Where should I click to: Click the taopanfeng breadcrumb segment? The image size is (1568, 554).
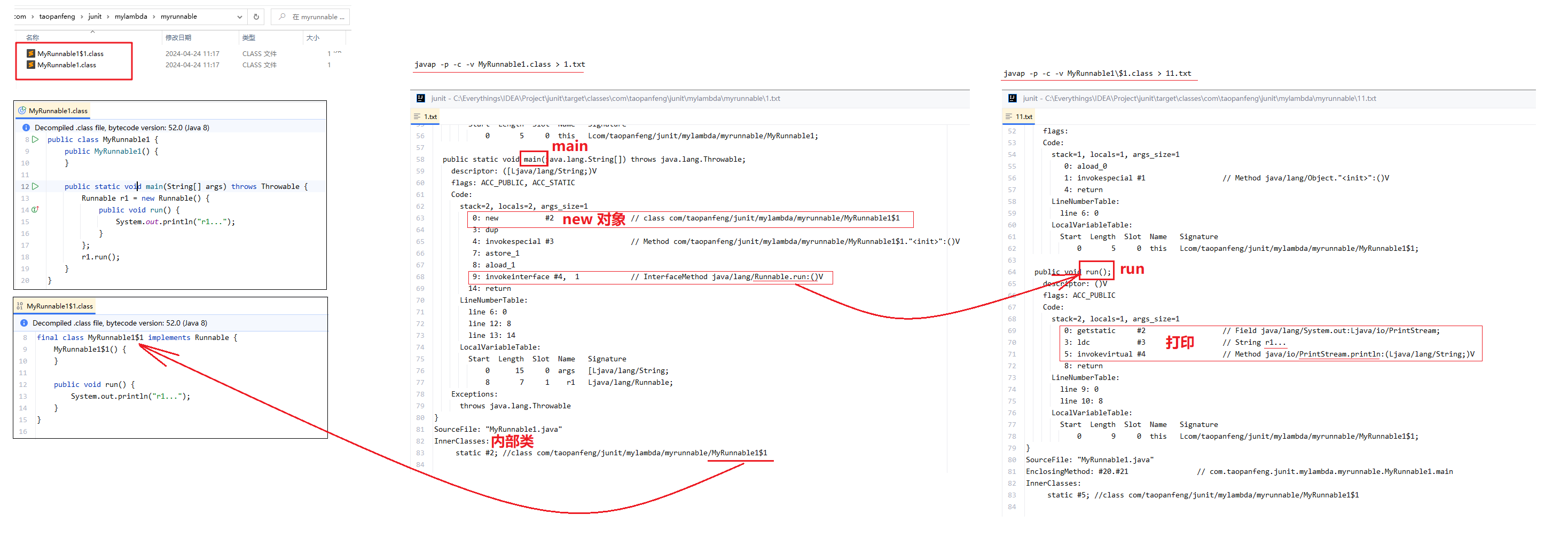point(57,17)
